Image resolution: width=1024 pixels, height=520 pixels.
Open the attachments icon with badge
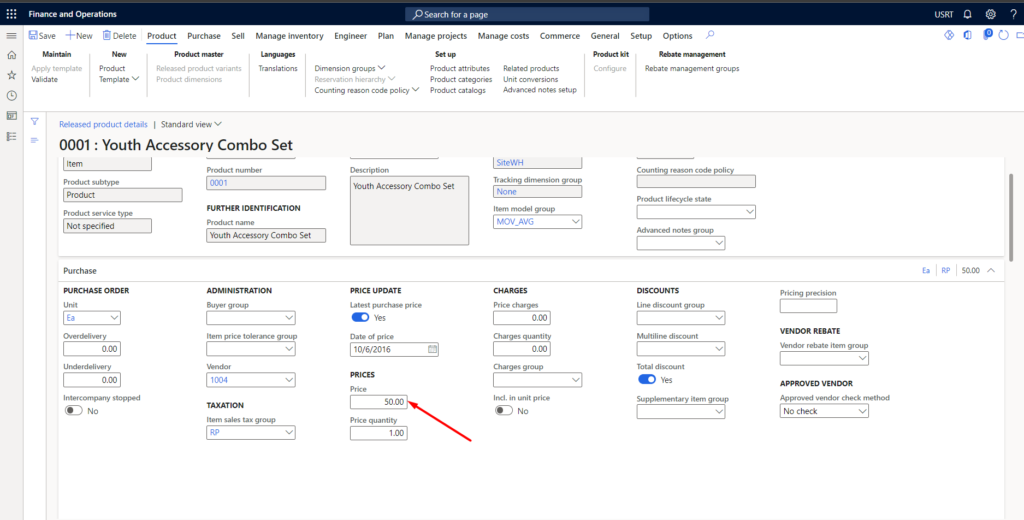coord(987,35)
